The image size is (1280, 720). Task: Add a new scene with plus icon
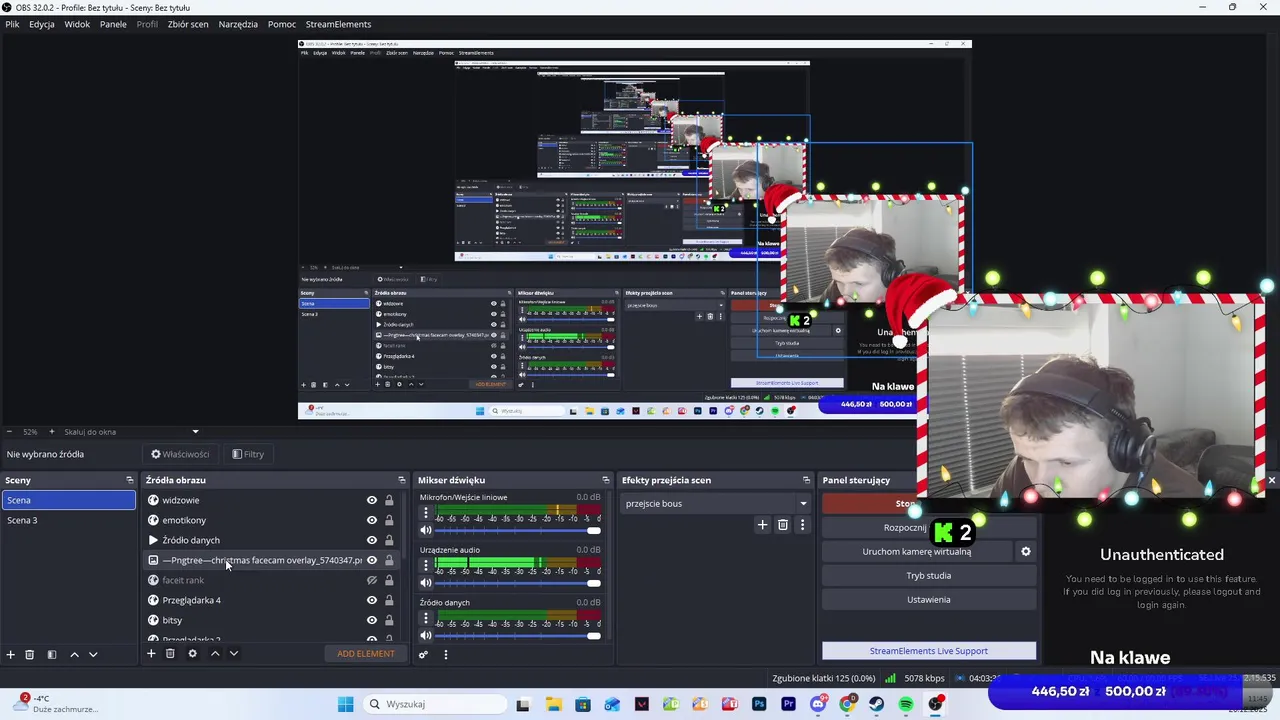point(11,654)
